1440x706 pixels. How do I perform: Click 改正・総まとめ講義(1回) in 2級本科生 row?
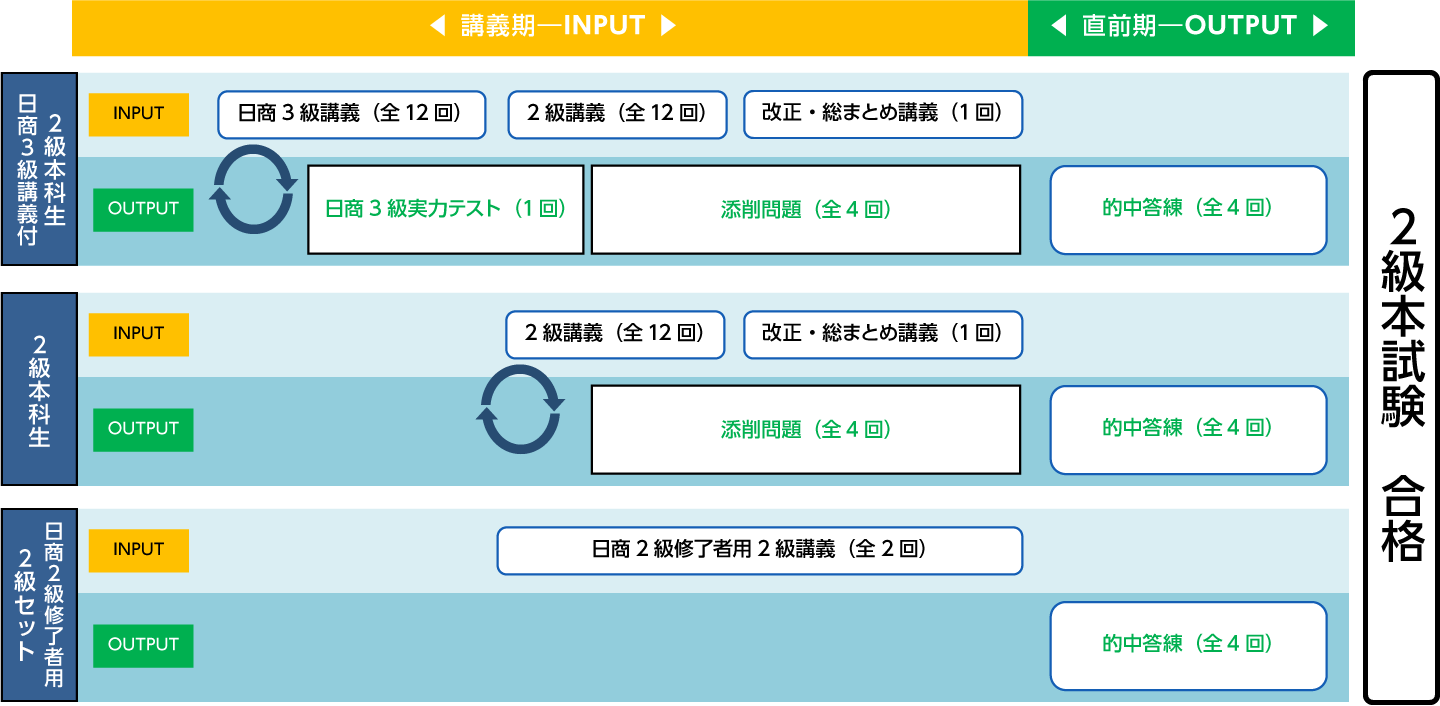tap(882, 334)
